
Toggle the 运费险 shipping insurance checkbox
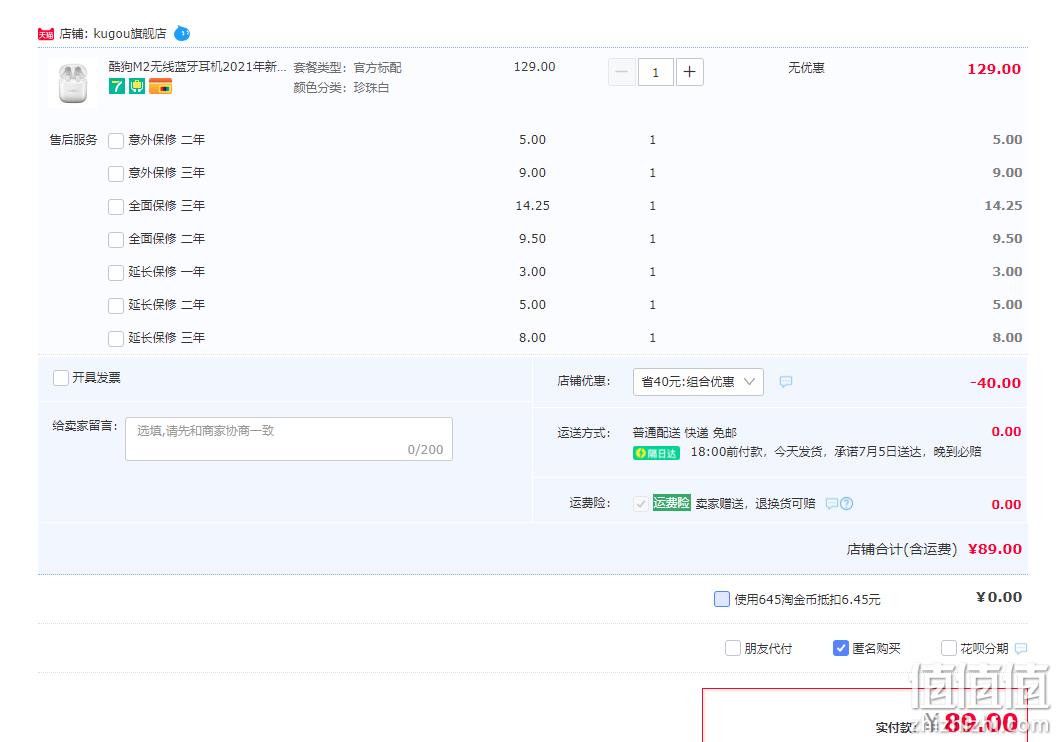click(641, 504)
